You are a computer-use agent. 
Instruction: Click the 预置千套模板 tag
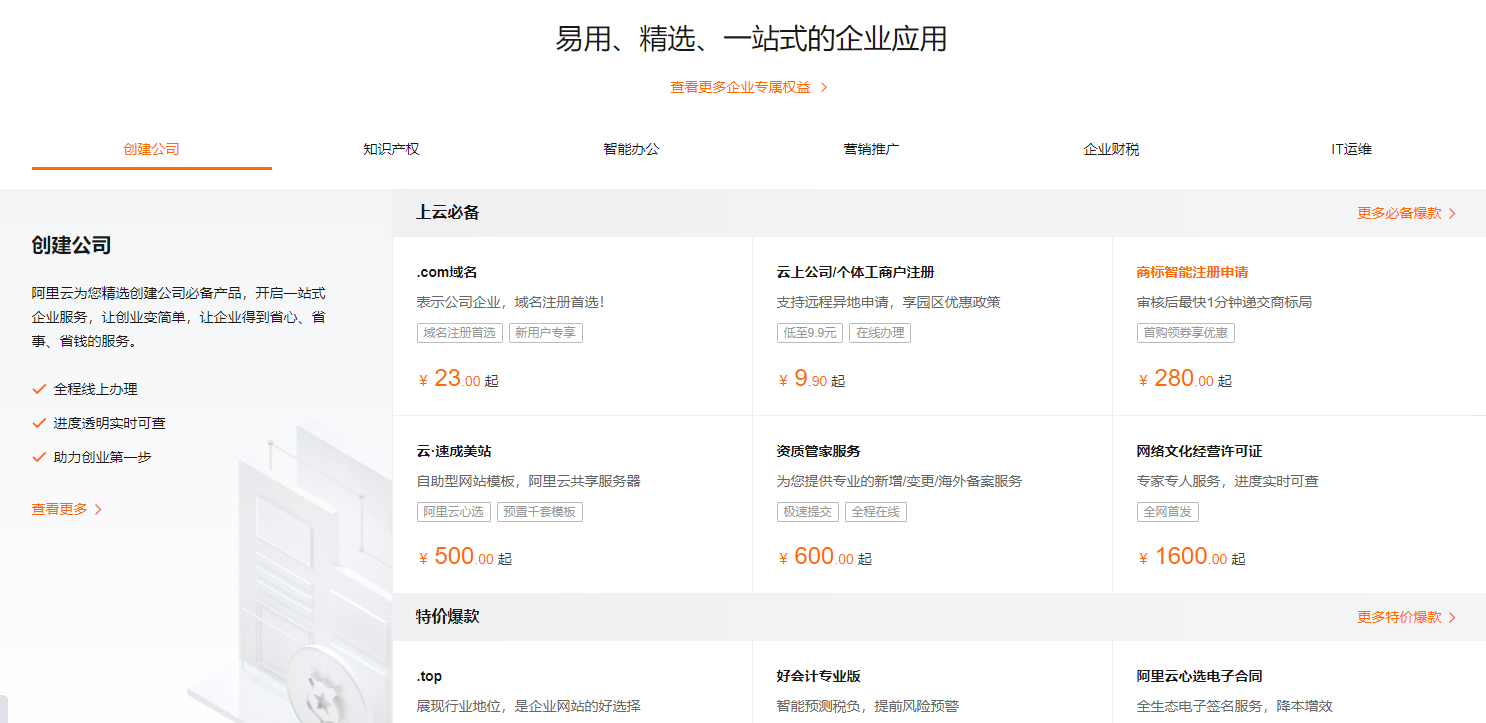point(539,512)
